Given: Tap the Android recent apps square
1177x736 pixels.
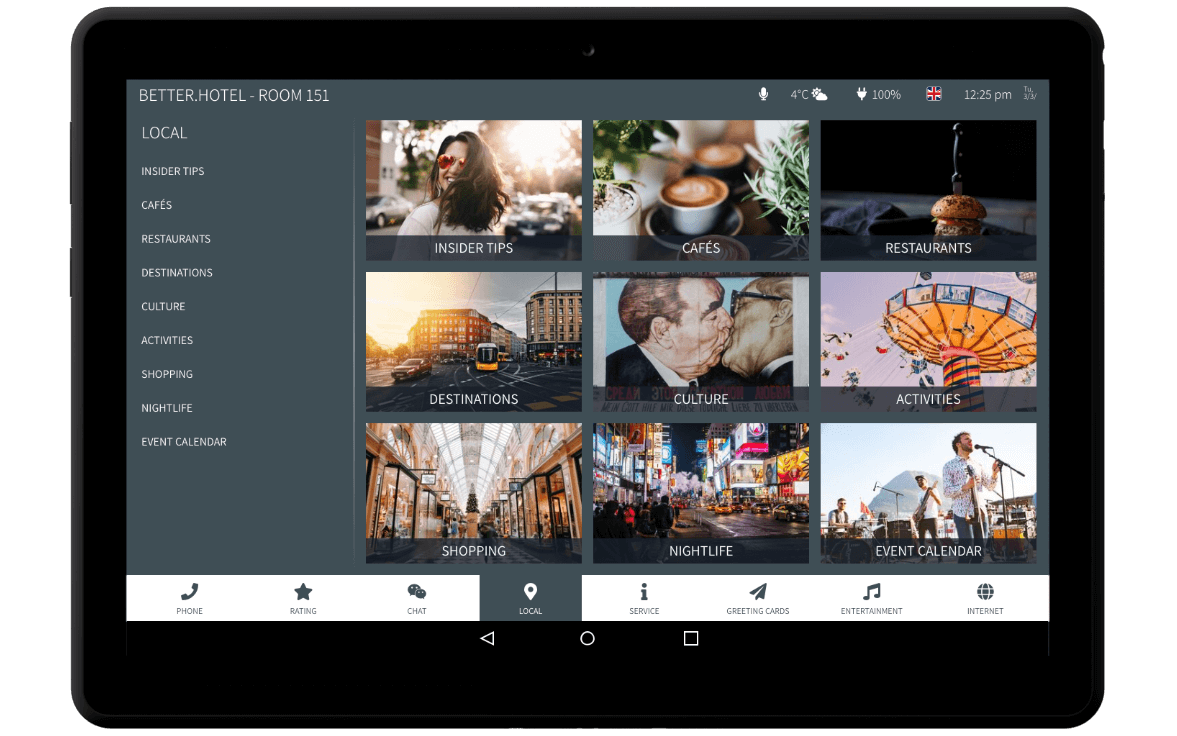Looking at the screenshot, I should coord(691,638).
